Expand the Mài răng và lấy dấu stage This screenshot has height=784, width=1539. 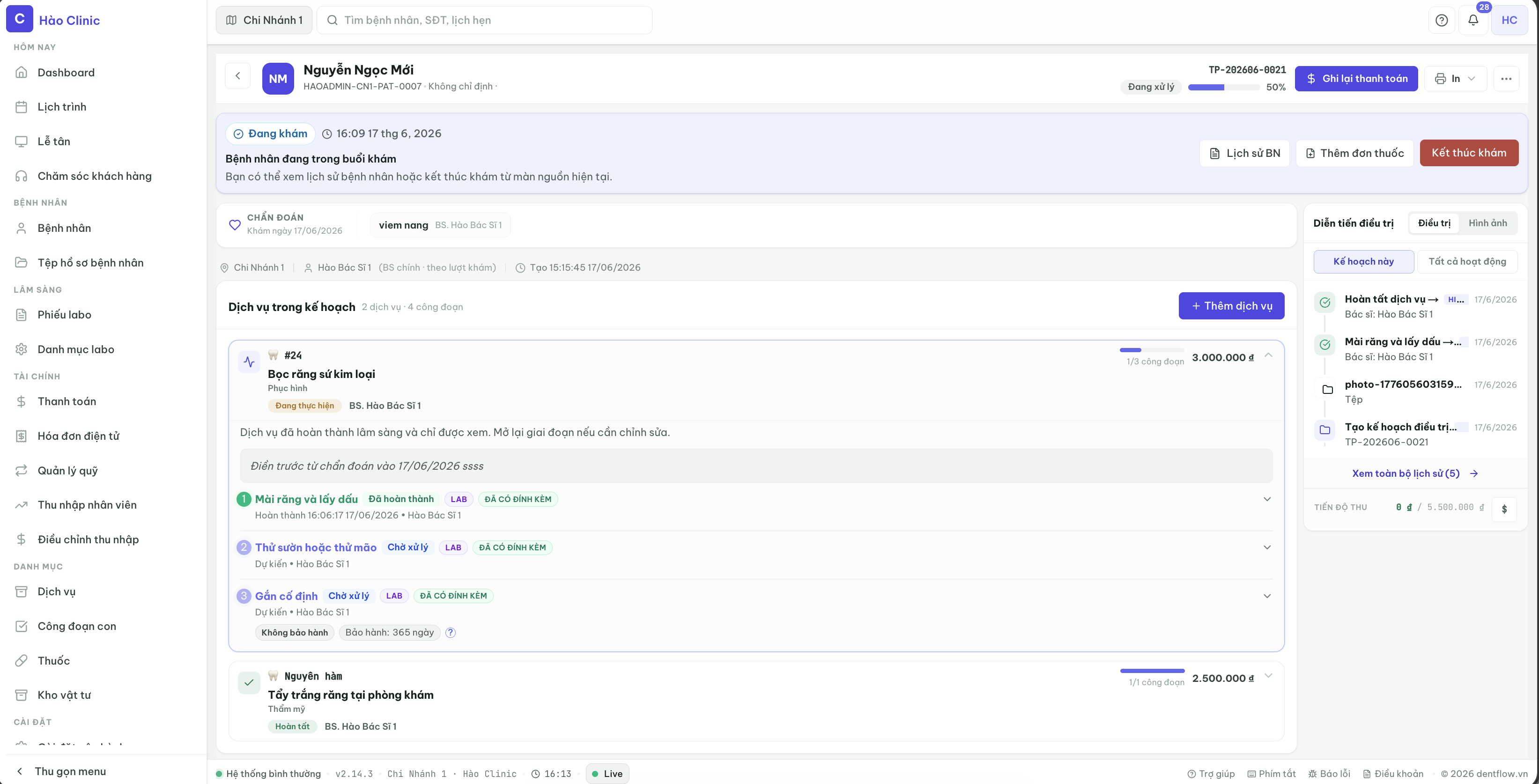pos(1266,500)
